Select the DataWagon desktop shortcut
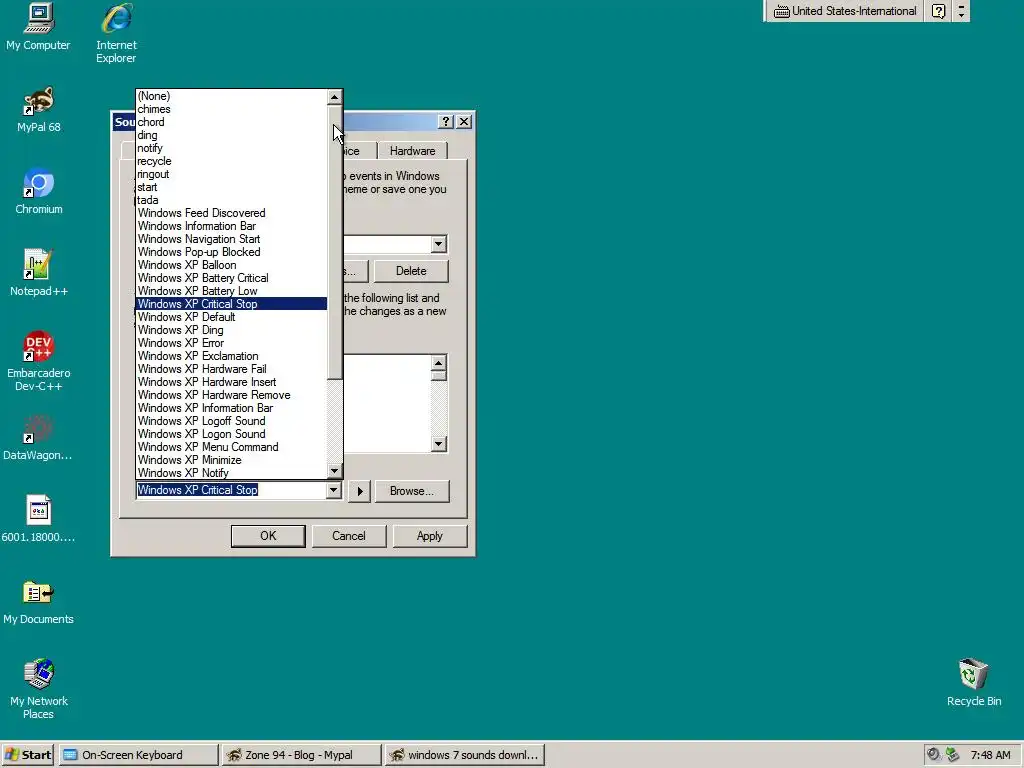1024x768 pixels. pos(39,438)
